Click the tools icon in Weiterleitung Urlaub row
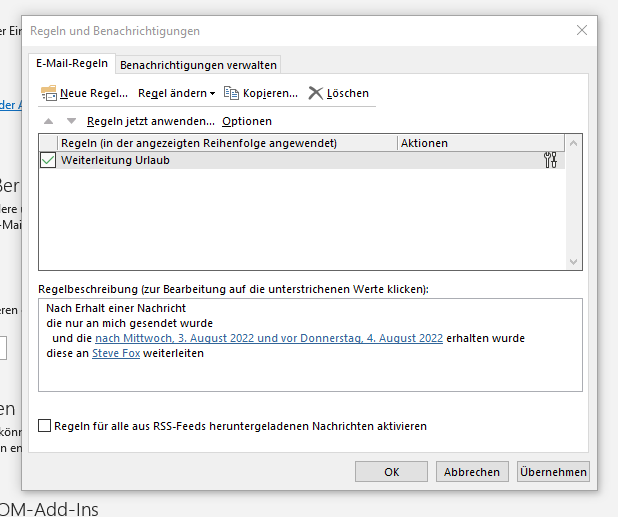This screenshot has height=517, width=618. pos(550,160)
